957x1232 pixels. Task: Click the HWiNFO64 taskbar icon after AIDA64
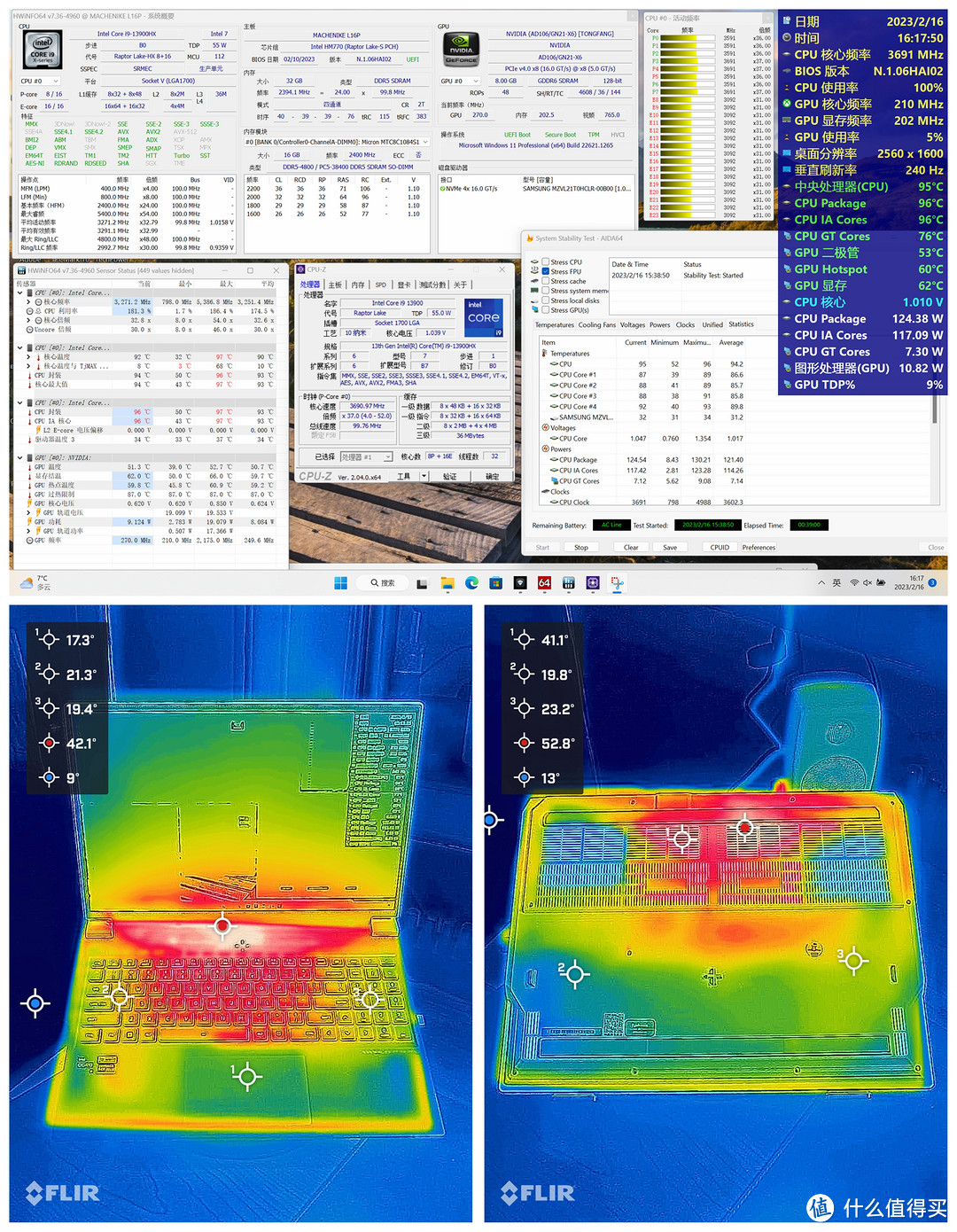click(569, 582)
